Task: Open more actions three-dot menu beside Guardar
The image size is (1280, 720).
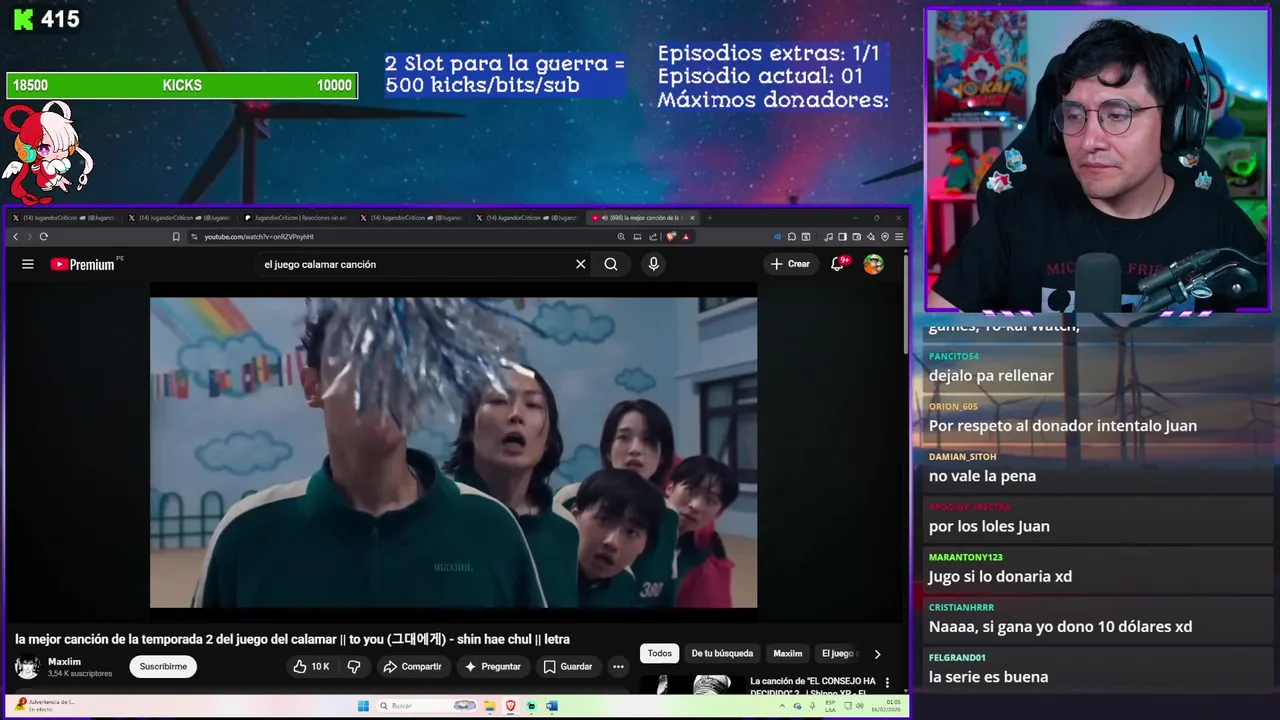Action: [x=618, y=667]
